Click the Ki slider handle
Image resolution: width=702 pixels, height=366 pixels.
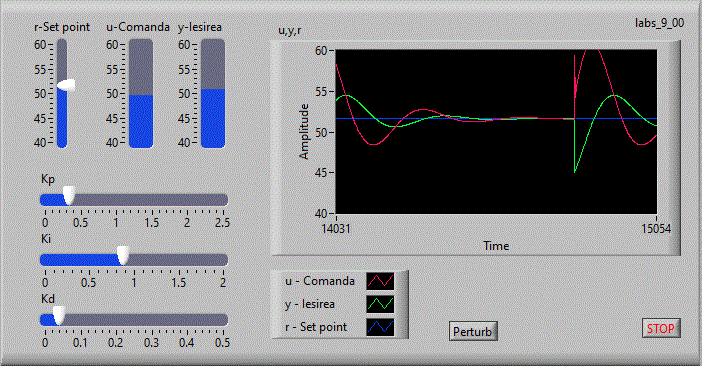123,255
